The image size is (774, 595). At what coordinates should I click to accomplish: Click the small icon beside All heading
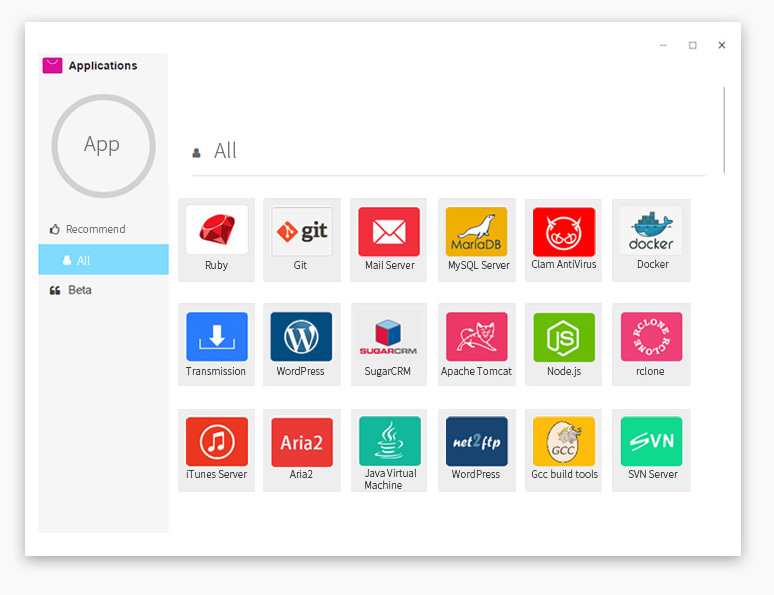(196, 153)
